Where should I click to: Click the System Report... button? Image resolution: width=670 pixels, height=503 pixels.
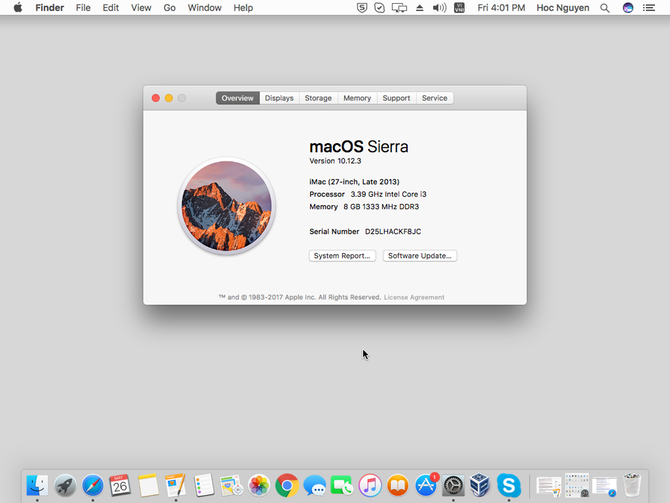(342, 256)
